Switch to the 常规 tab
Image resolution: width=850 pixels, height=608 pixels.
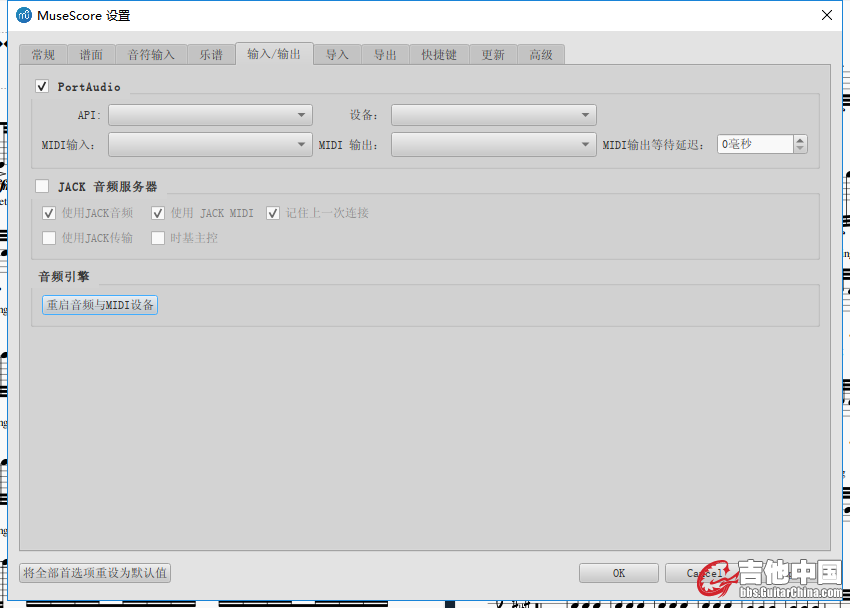click(x=43, y=55)
